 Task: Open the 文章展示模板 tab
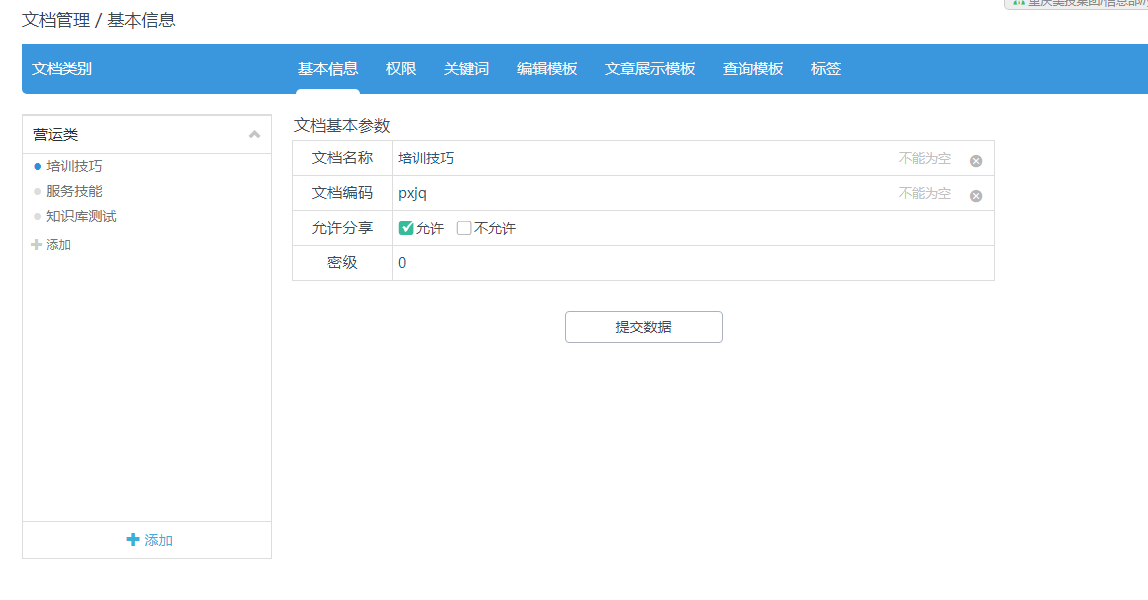coord(650,69)
